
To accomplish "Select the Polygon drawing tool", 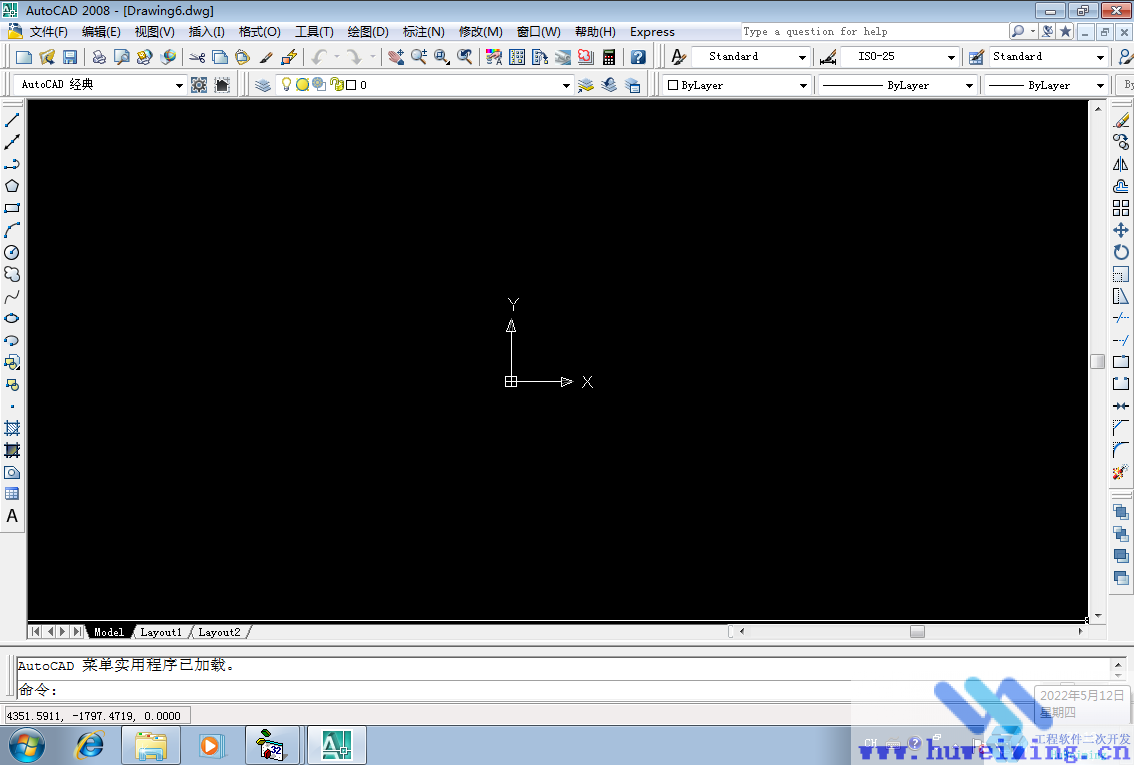I will (x=12, y=186).
